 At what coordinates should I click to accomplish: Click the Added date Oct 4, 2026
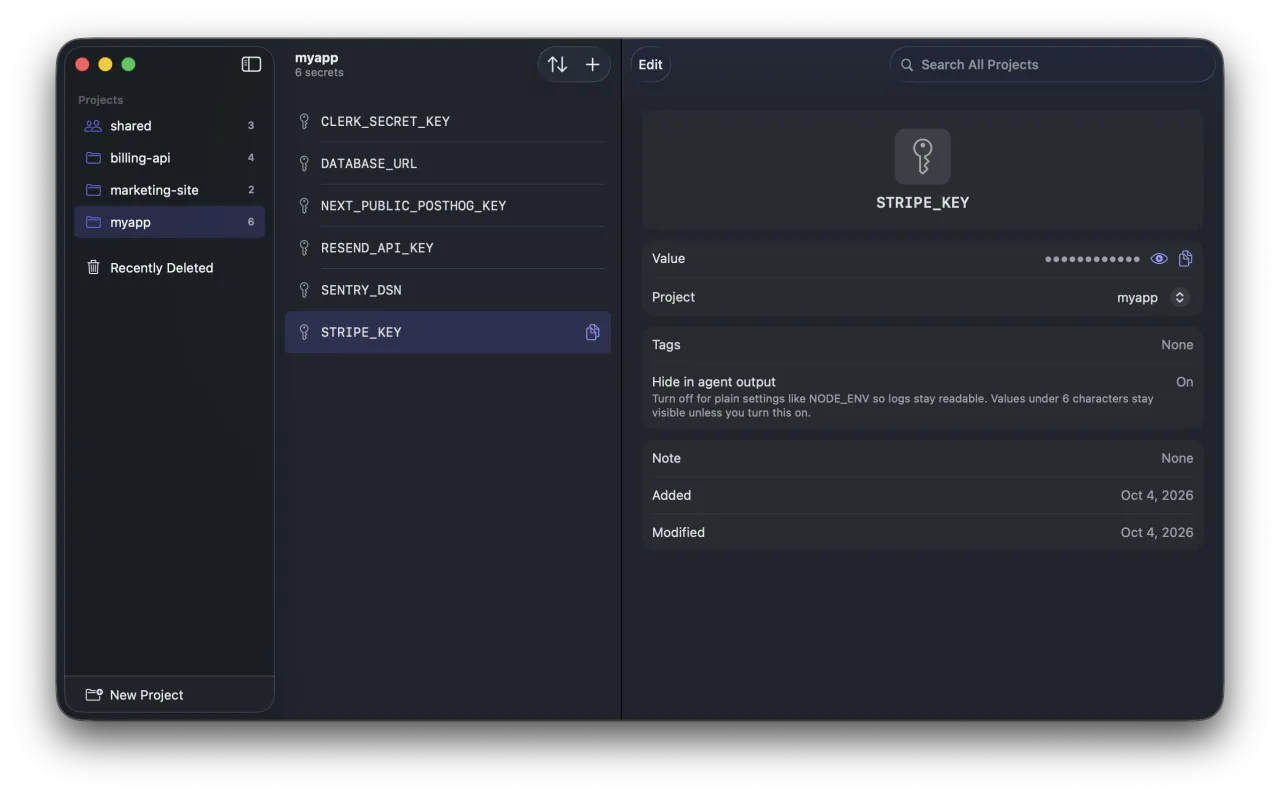(x=1157, y=495)
